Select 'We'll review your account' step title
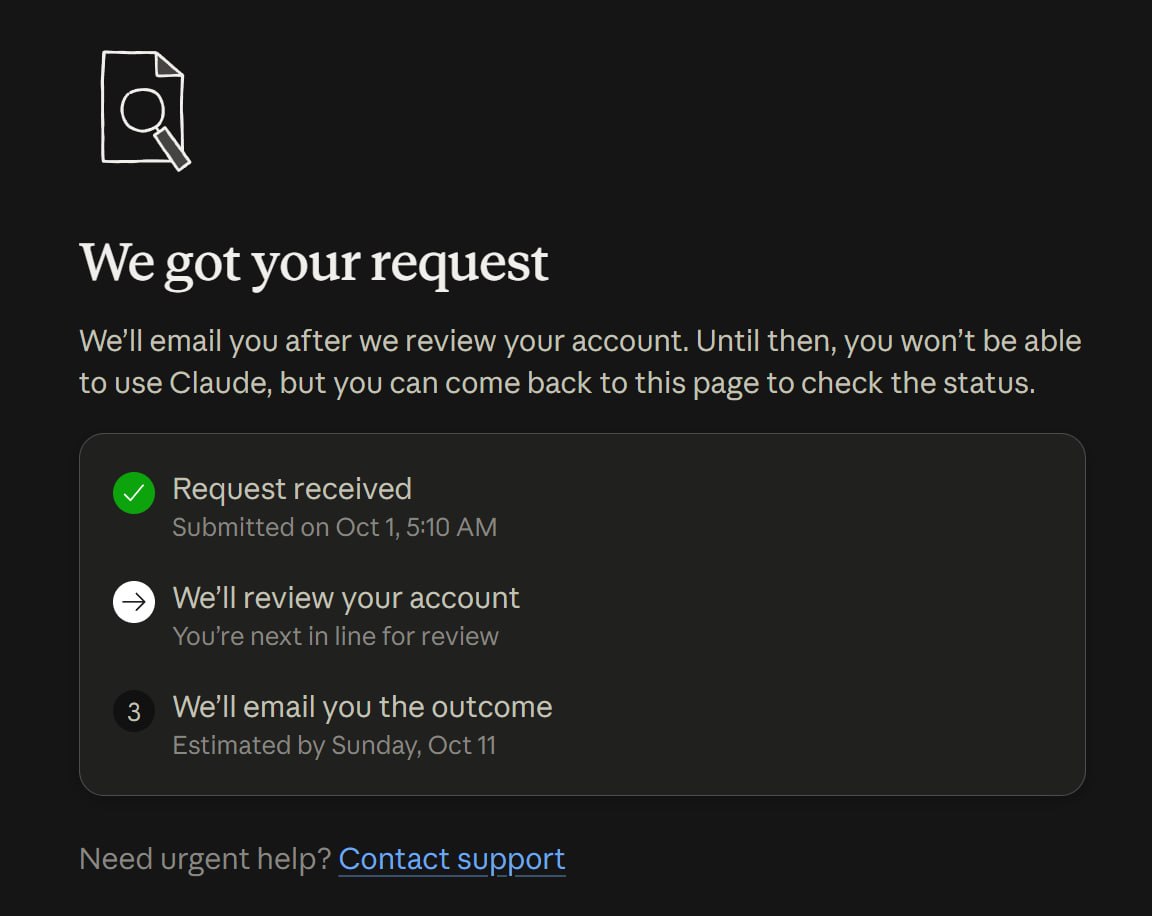Image resolution: width=1152 pixels, height=916 pixels. (345, 599)
